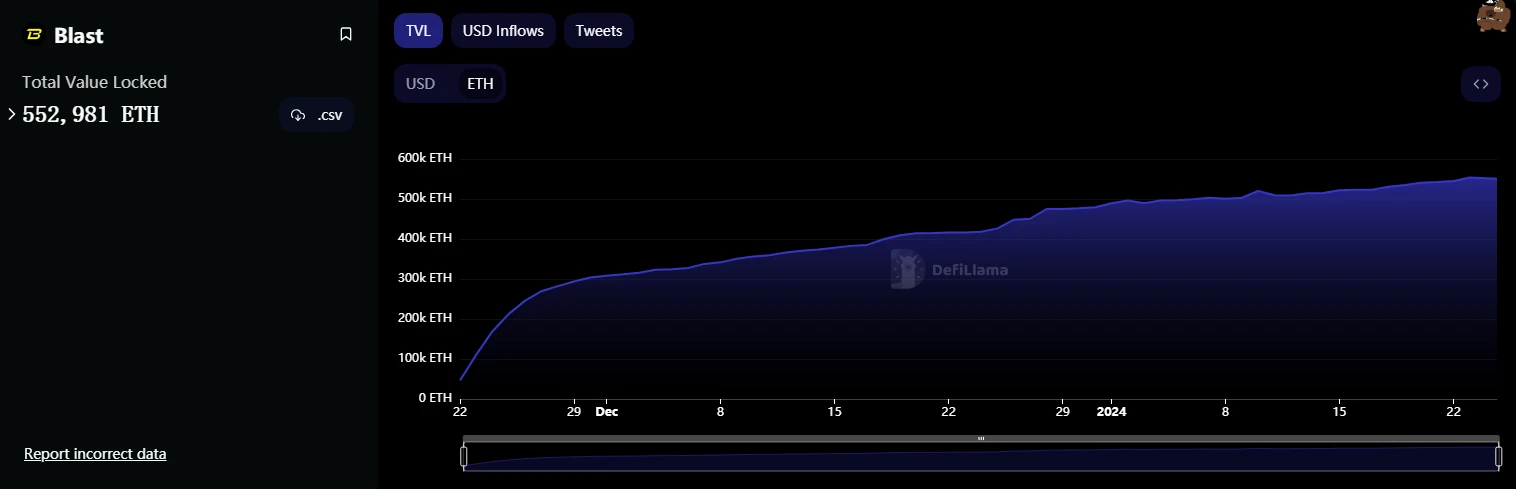Open the Report incorrect data link
This screenshot has height=489, width=1516.
pyautogui.click(x=95, y=454)
